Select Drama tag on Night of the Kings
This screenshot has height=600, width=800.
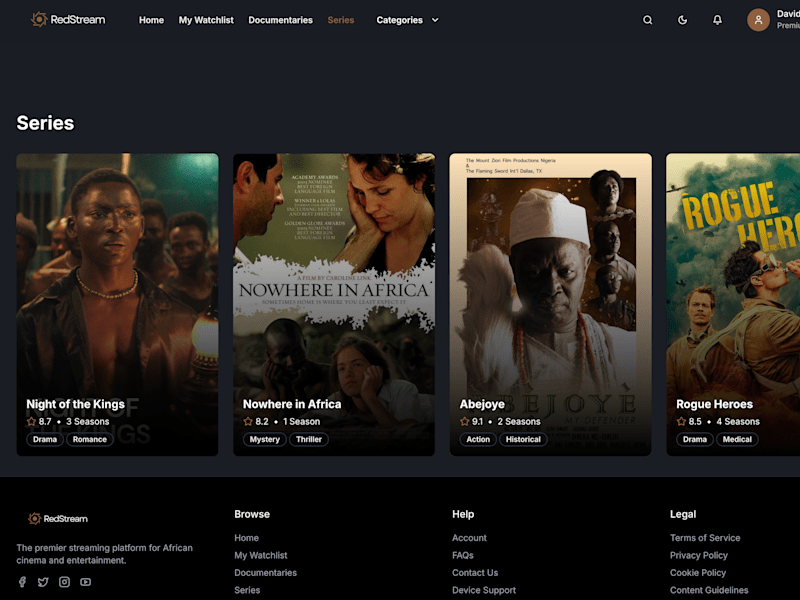point(45,439)
